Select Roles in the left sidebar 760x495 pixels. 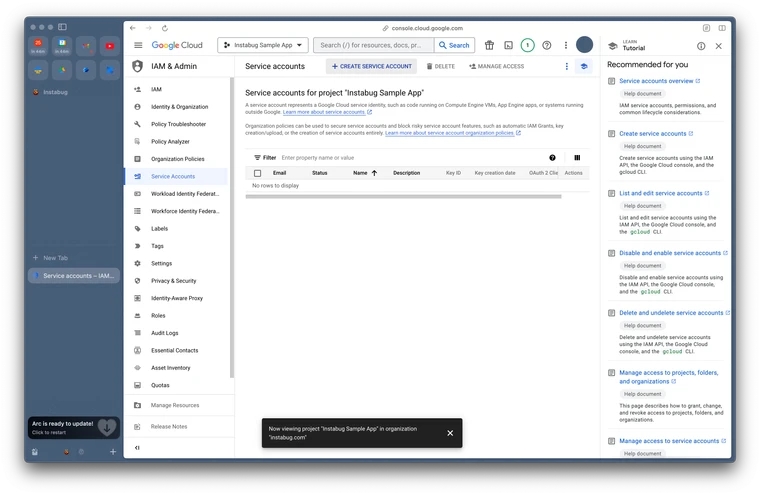click(158, 315)
